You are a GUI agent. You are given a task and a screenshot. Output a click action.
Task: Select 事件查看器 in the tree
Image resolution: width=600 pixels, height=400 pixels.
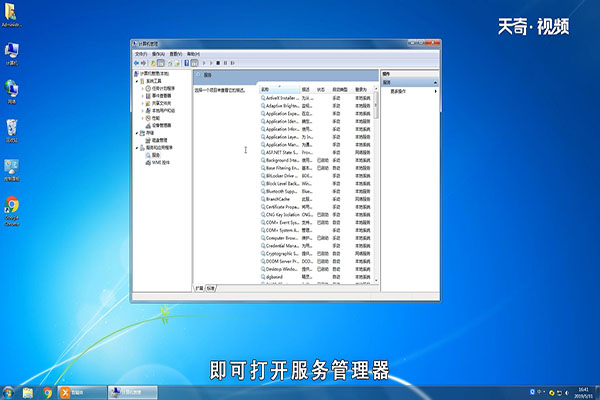pyautogui.click(x=158, y=96)
